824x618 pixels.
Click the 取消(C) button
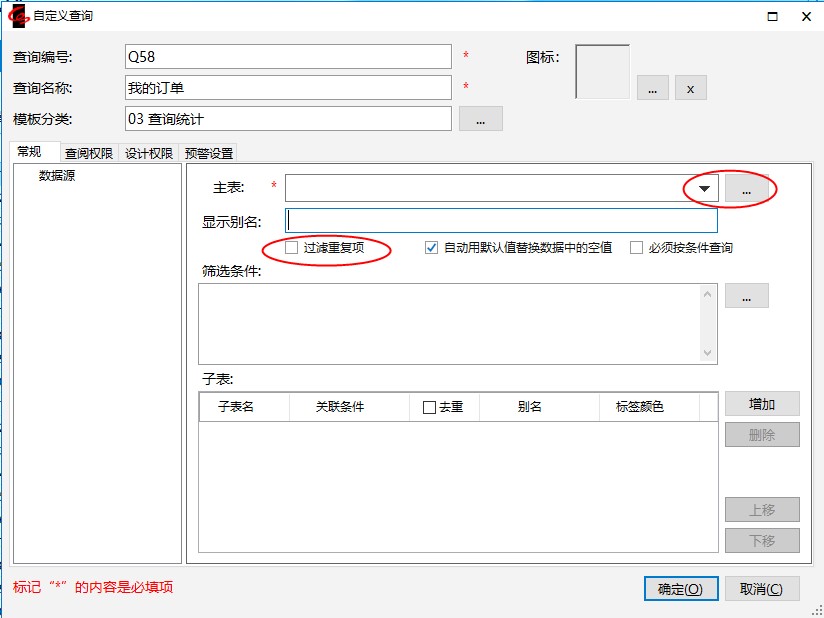tap(762, 589)
